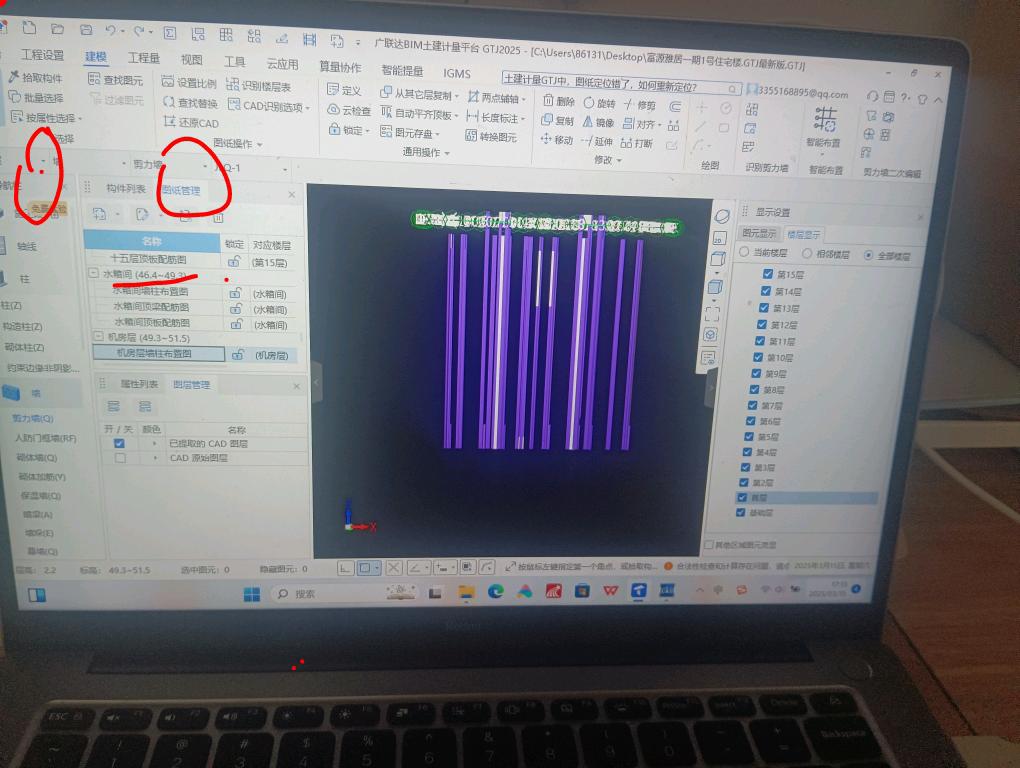Viewport: 1020px width, 768px height.
Task: Select 剪力墙(Q) in component tree
Action: (x=33, y=418)
